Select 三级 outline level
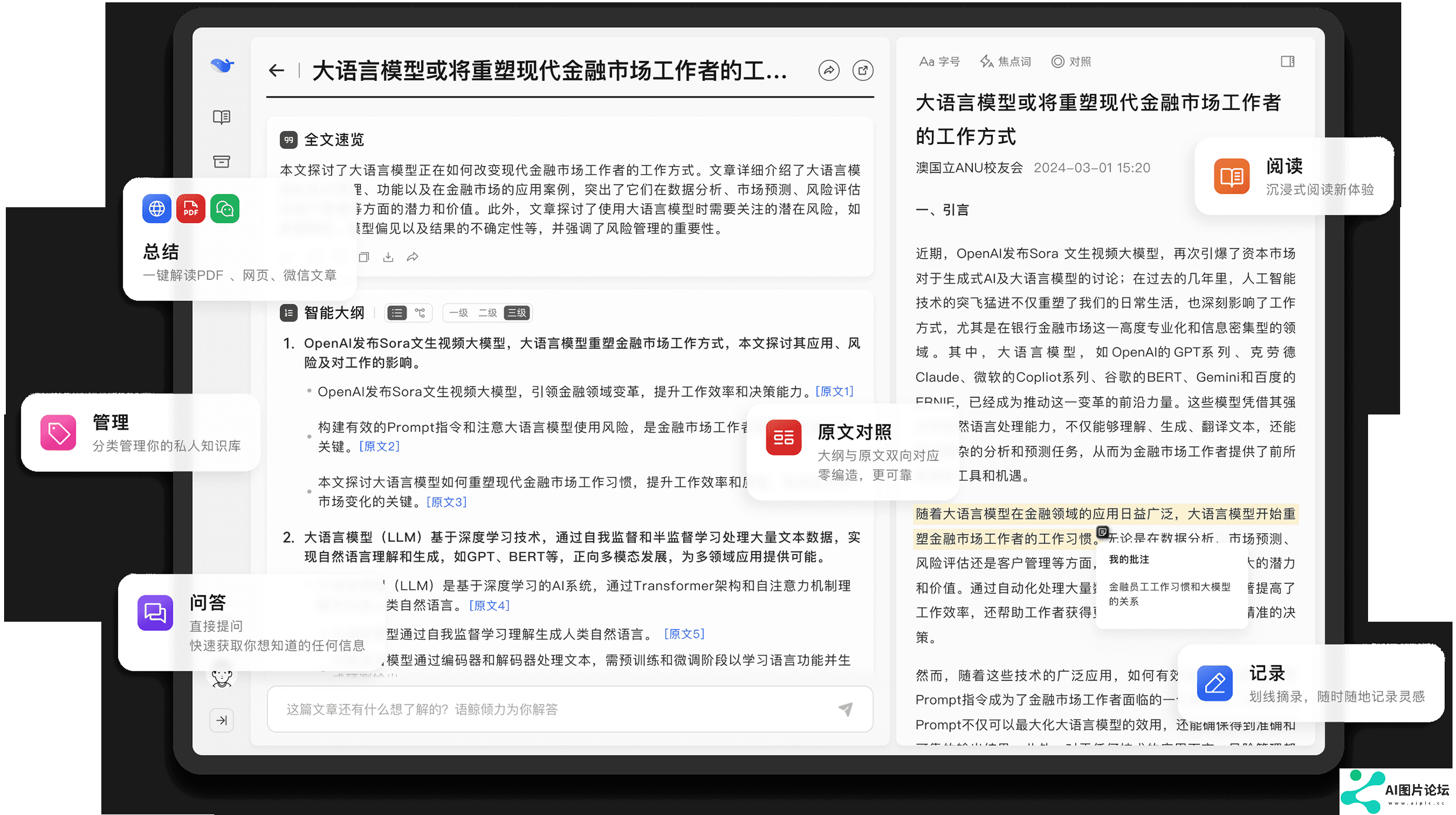 click(x=517, y=313)
